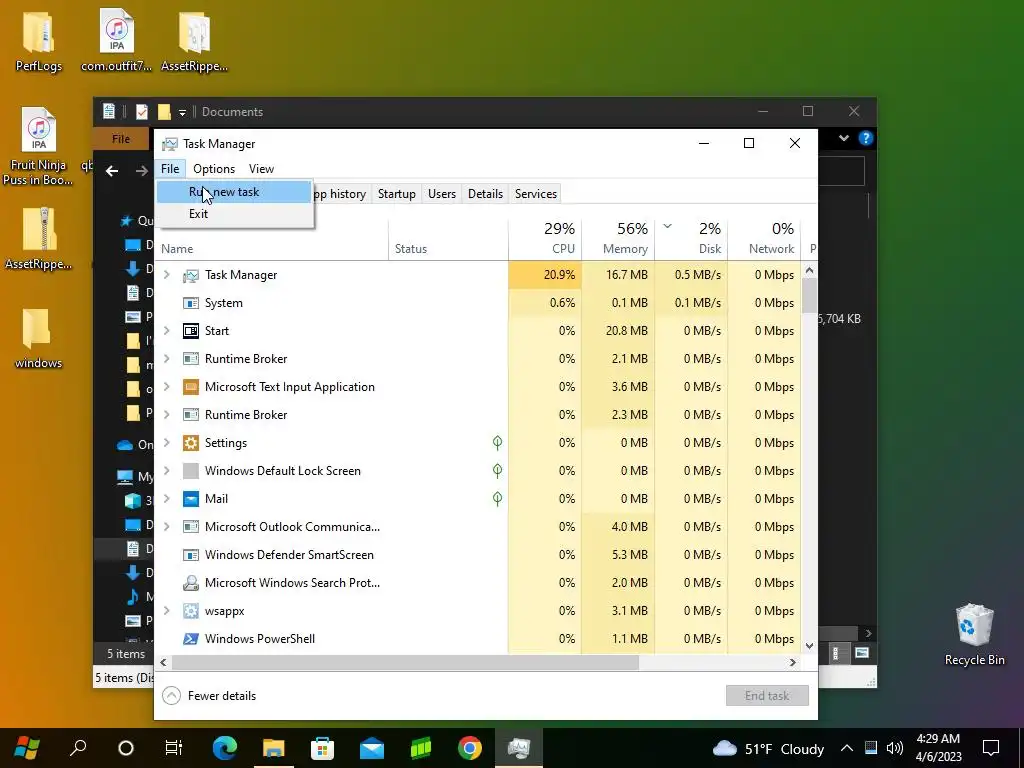Click the scroll down arrow of process list

[x=809, y=646]
